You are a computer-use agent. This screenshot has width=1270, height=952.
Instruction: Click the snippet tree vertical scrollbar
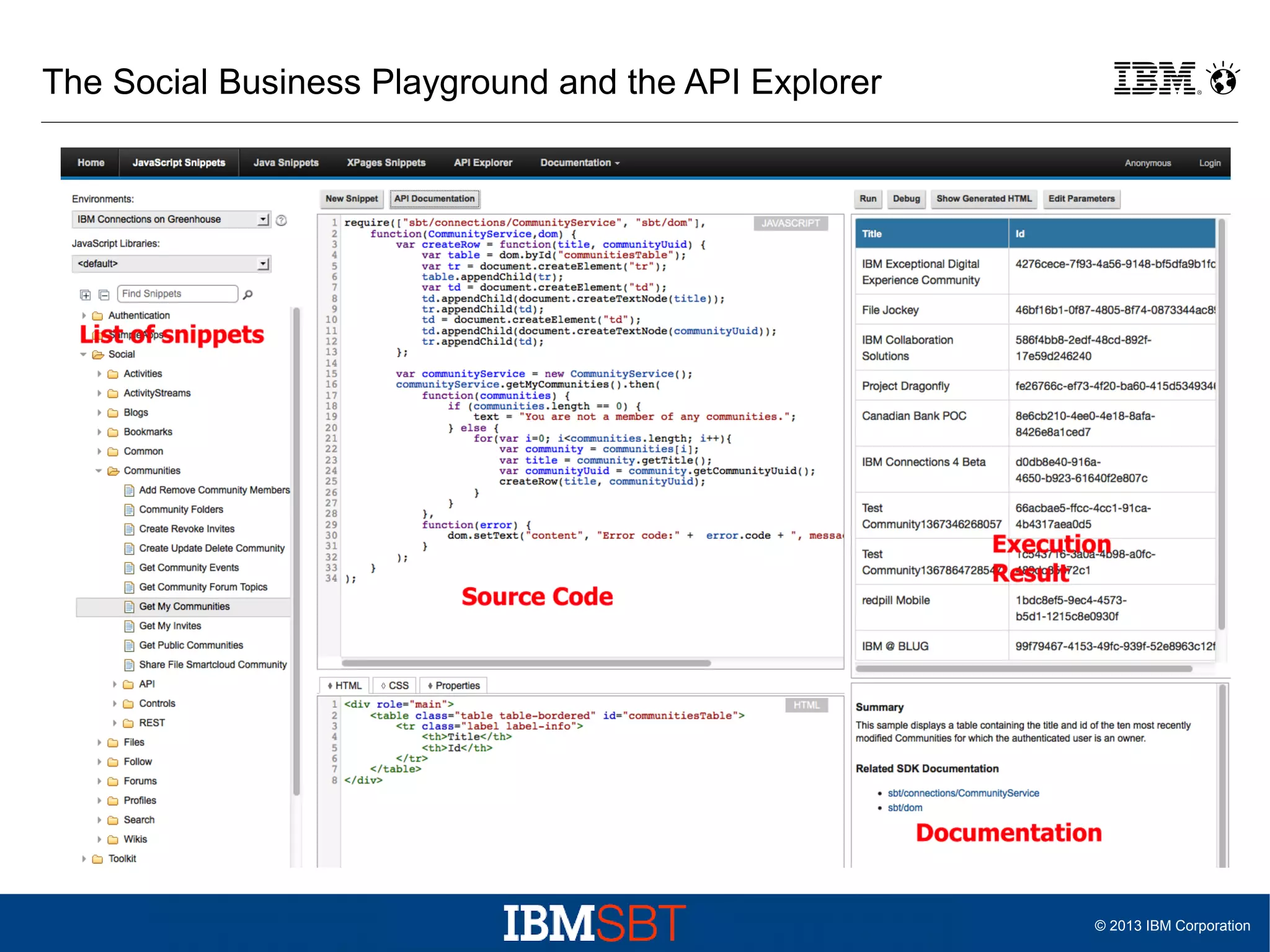(x=296, y=551)
